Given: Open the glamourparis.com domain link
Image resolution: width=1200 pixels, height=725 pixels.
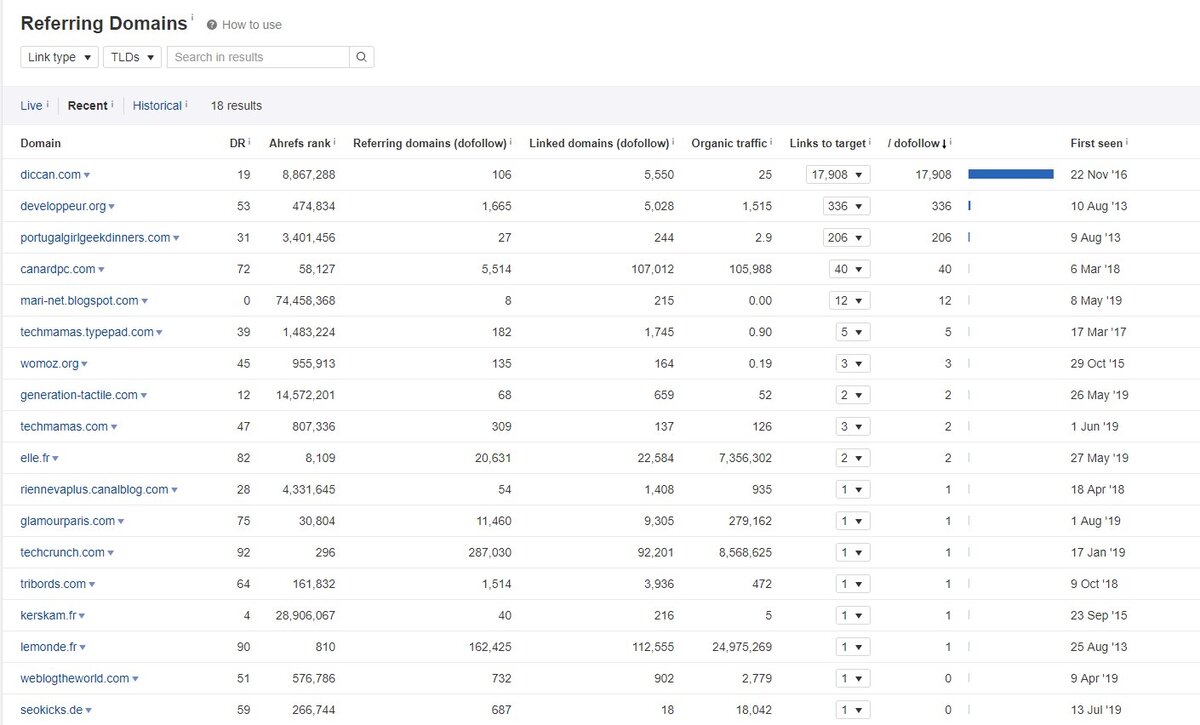Looking at the screenshot, I should click(x=67, y=521).
